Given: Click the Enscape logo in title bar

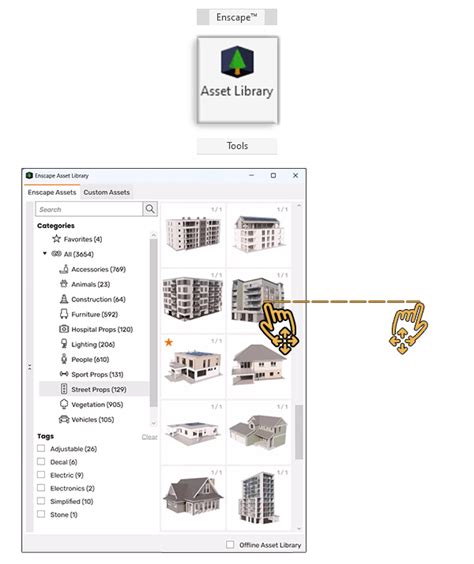Looking at the screenshot, I should click(29, 176).
